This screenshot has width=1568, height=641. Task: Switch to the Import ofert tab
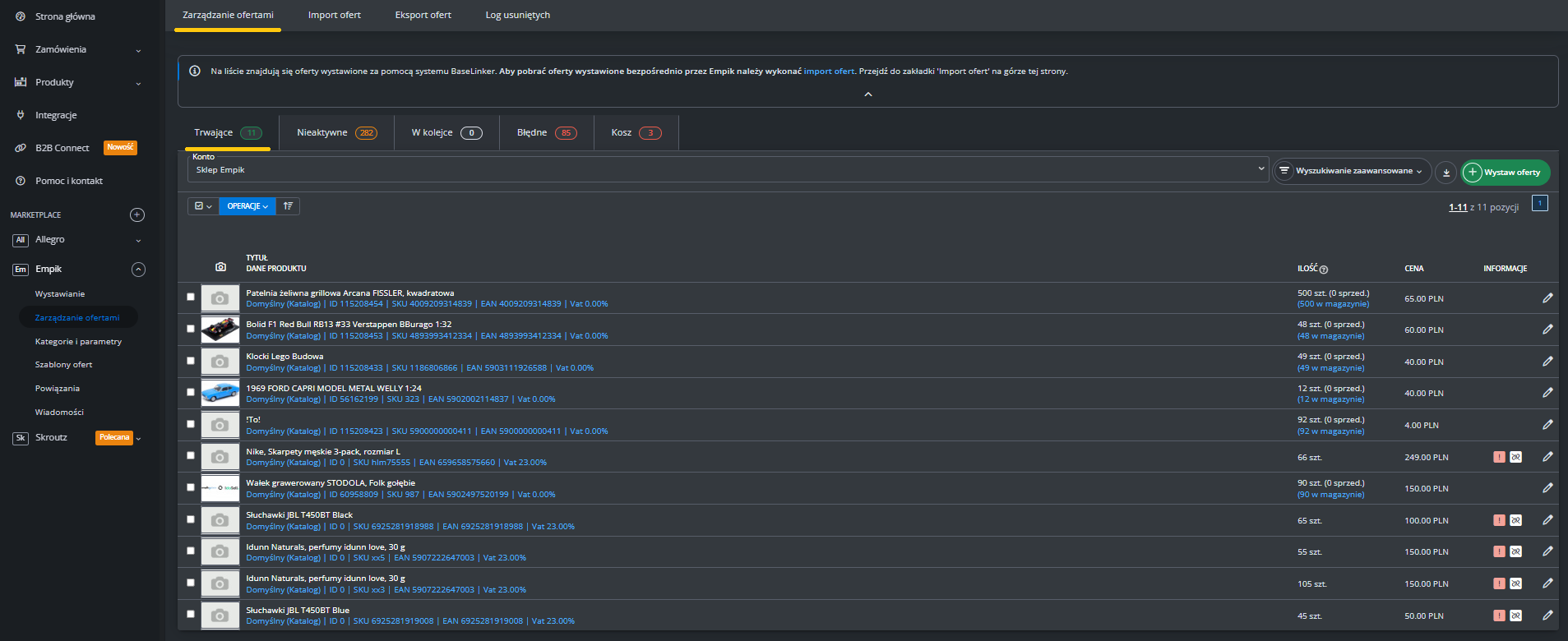(x=334, y=15)
